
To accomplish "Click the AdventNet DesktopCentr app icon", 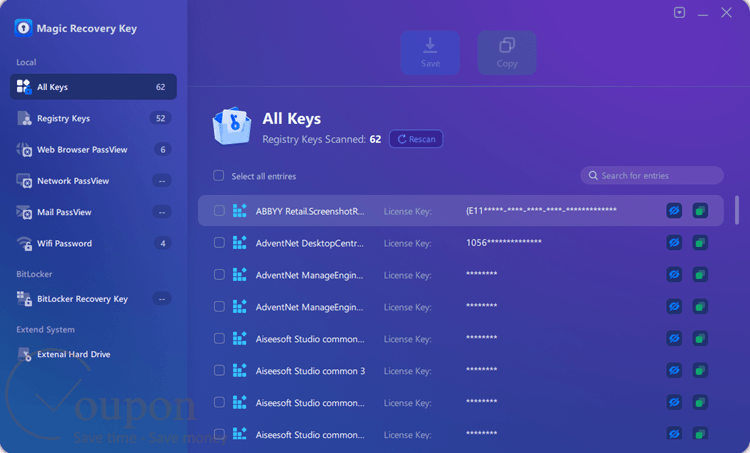I will (240, 243).
